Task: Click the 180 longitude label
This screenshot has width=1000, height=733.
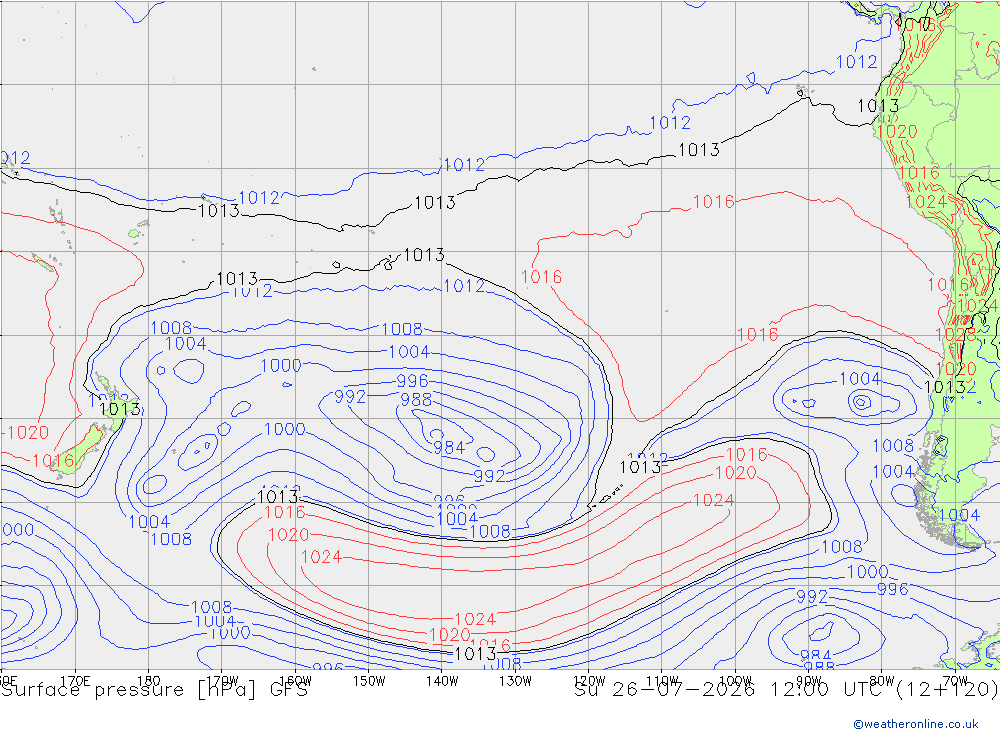Action: tap(149, 681)
